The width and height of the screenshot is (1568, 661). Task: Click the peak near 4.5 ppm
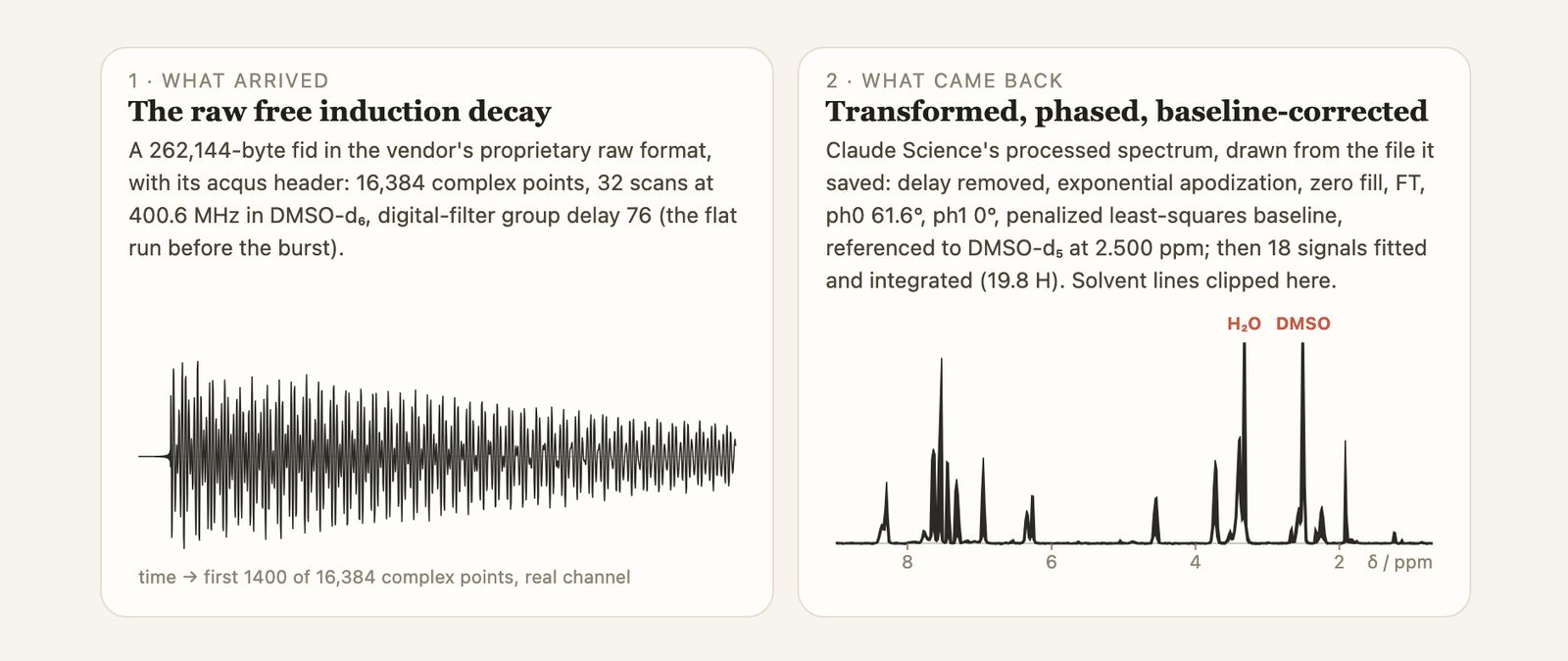1156,520
